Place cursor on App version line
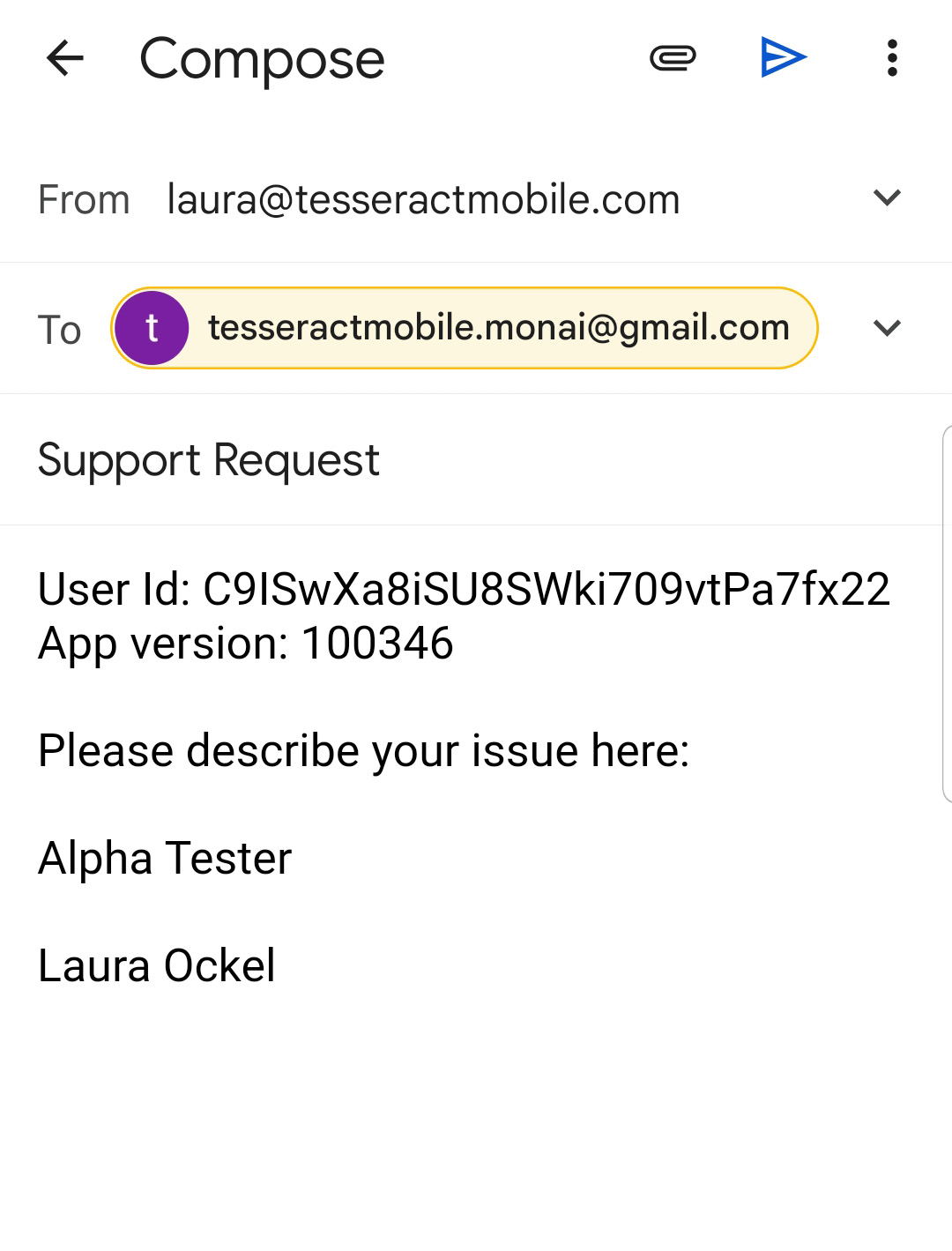 coord(246,644)
